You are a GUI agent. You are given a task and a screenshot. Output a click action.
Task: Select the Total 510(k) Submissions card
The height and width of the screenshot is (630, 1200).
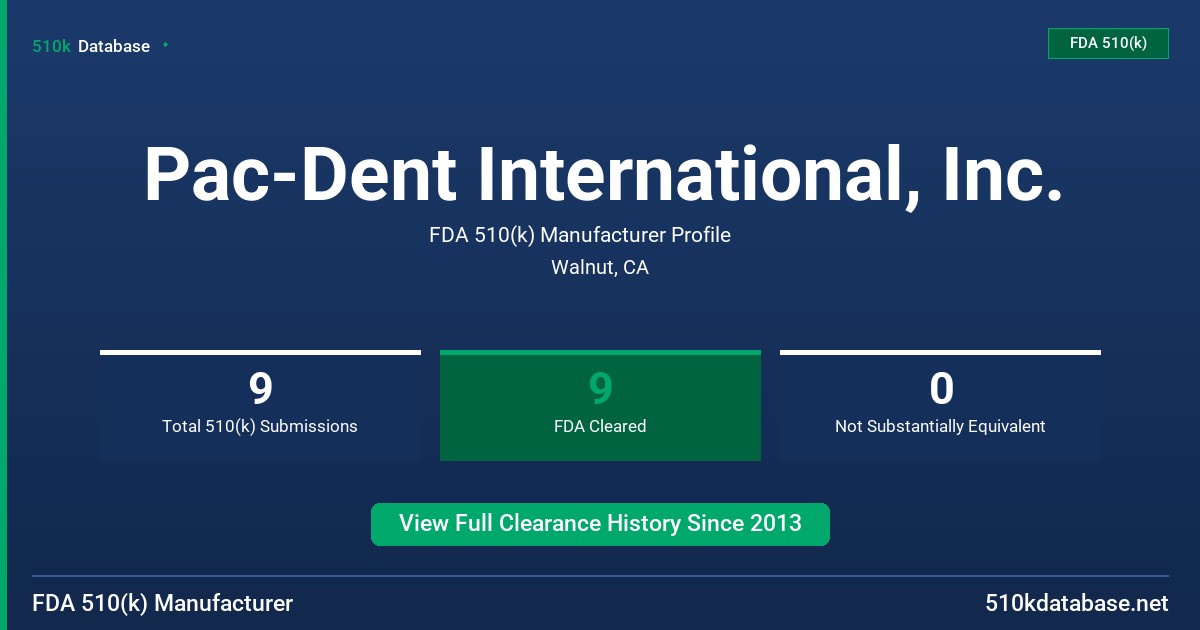pos(260,405)
